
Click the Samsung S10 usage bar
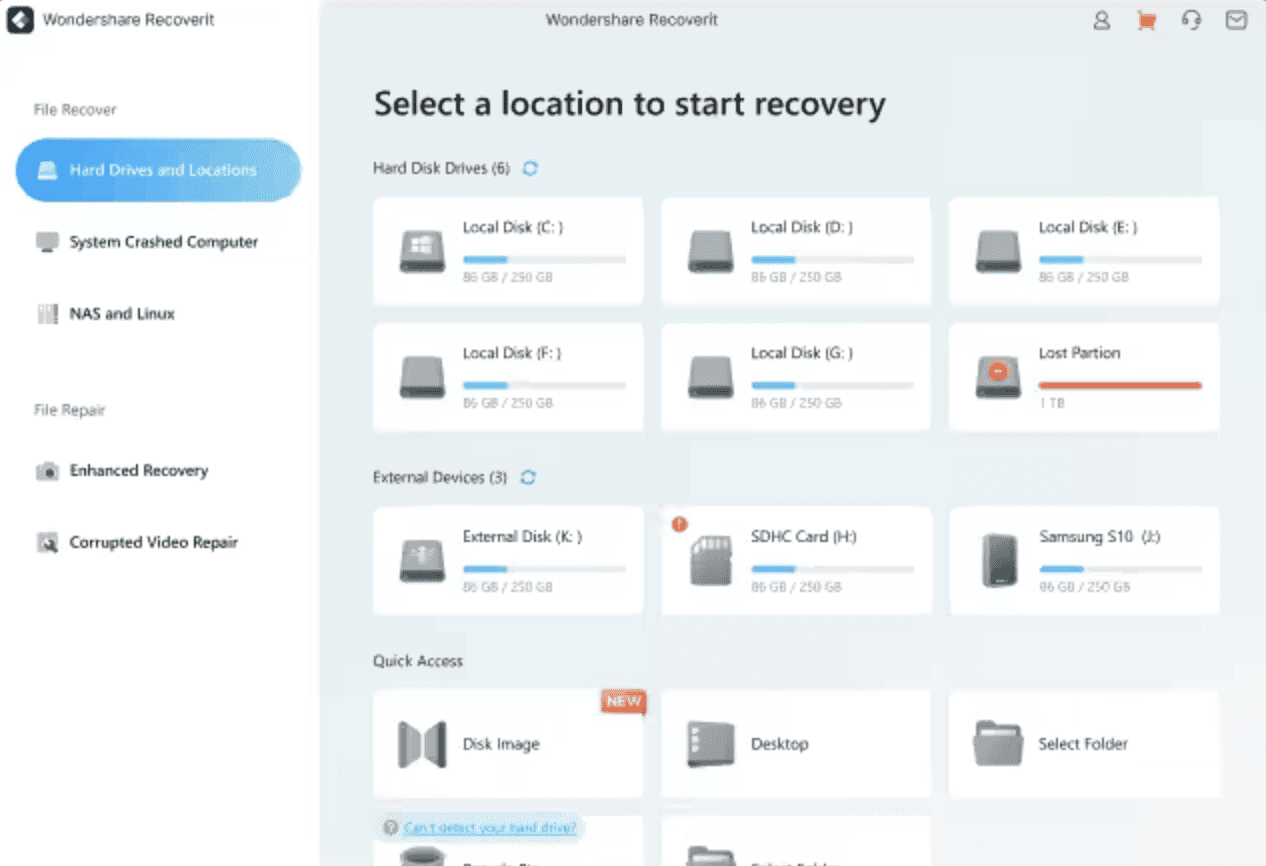(x=1120, y=569)
